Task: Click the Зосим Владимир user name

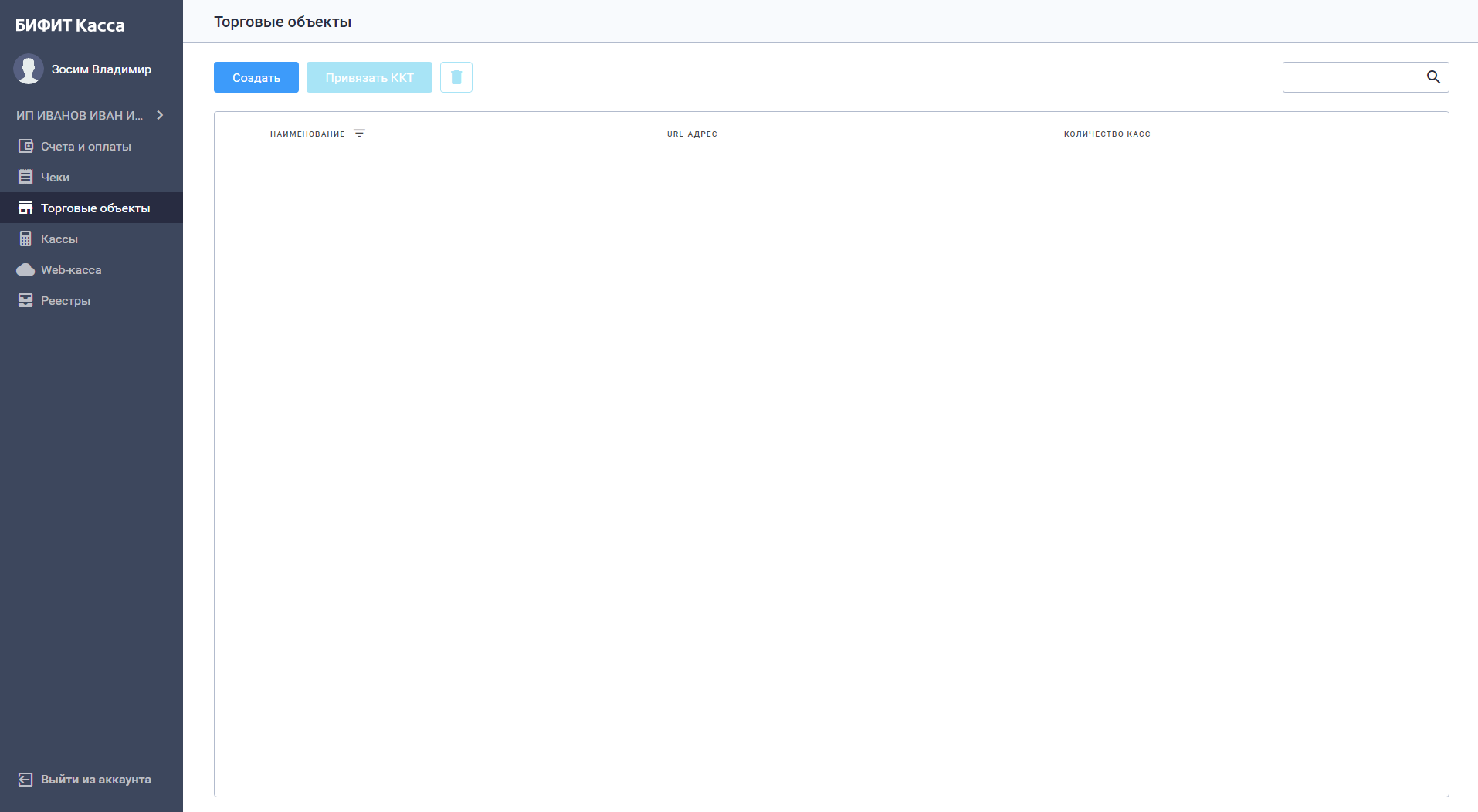Action: click(101, 69)
